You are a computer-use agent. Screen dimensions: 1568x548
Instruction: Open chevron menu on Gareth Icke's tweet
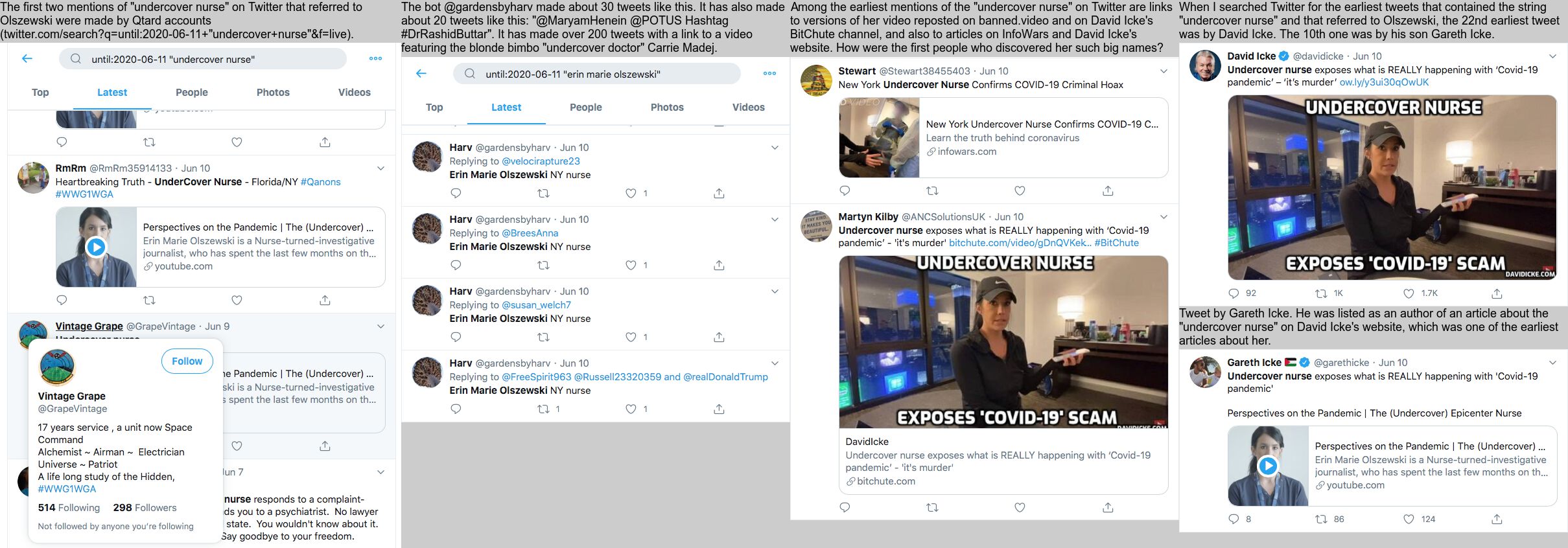(1552, 363)
